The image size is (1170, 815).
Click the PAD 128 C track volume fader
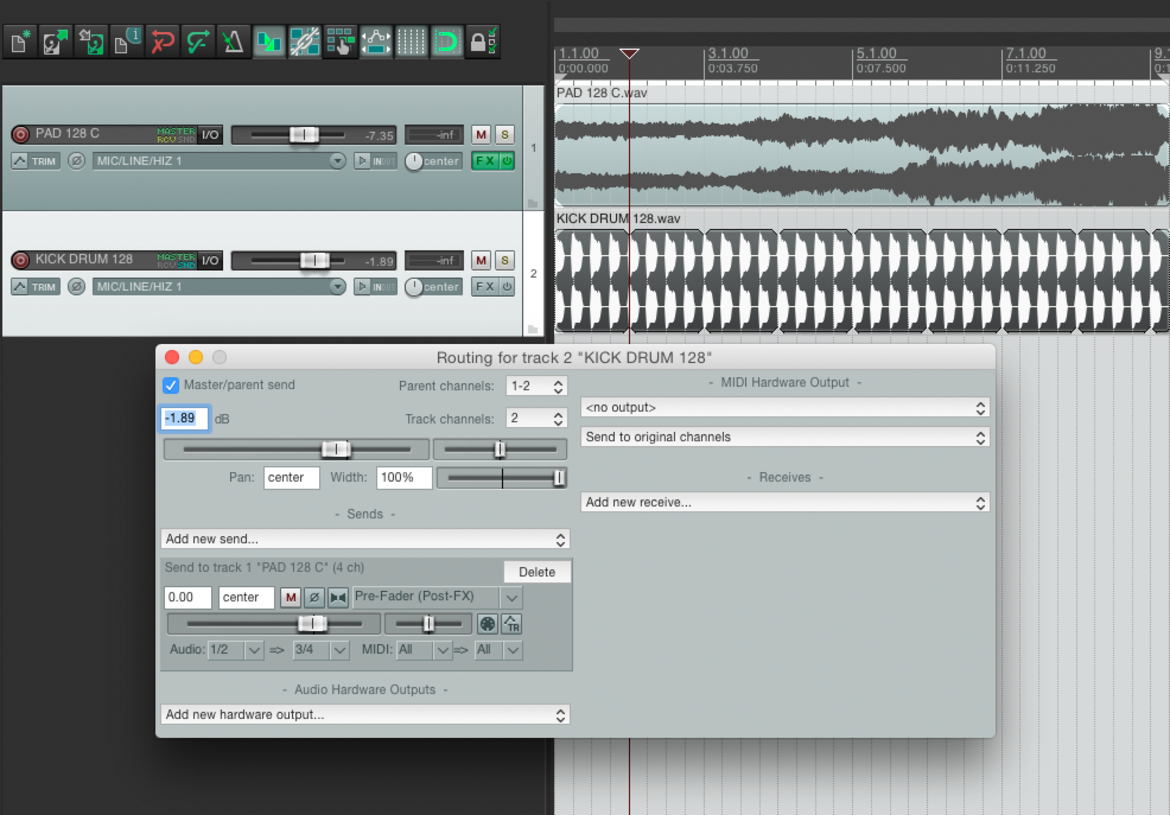[x=303, y=135]
